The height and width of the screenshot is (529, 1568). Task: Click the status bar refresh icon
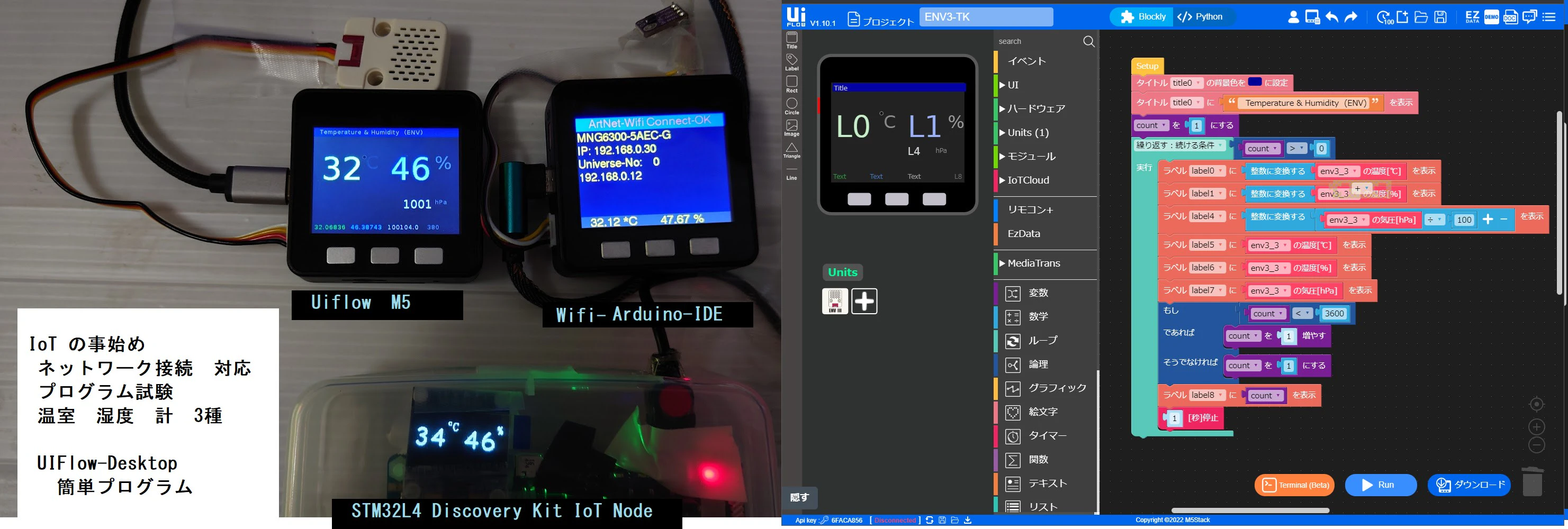tap(929, 521)
